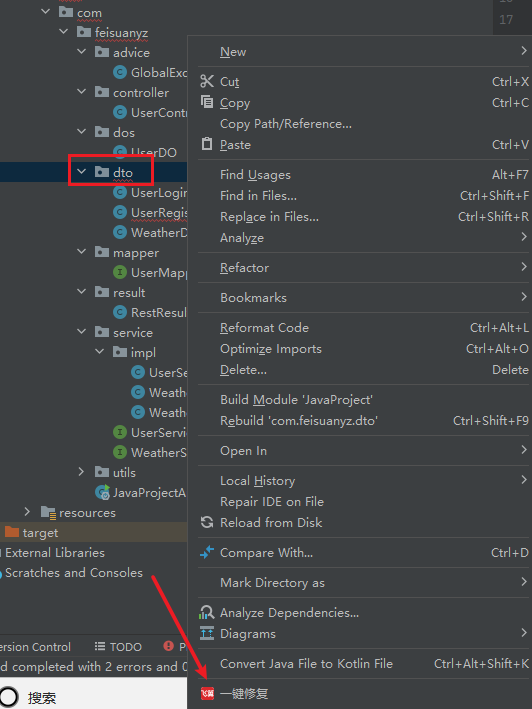Click the Compare With arrows icon
Image resolution: width=532 pixels, height=709 pixels.
(207, 552)
